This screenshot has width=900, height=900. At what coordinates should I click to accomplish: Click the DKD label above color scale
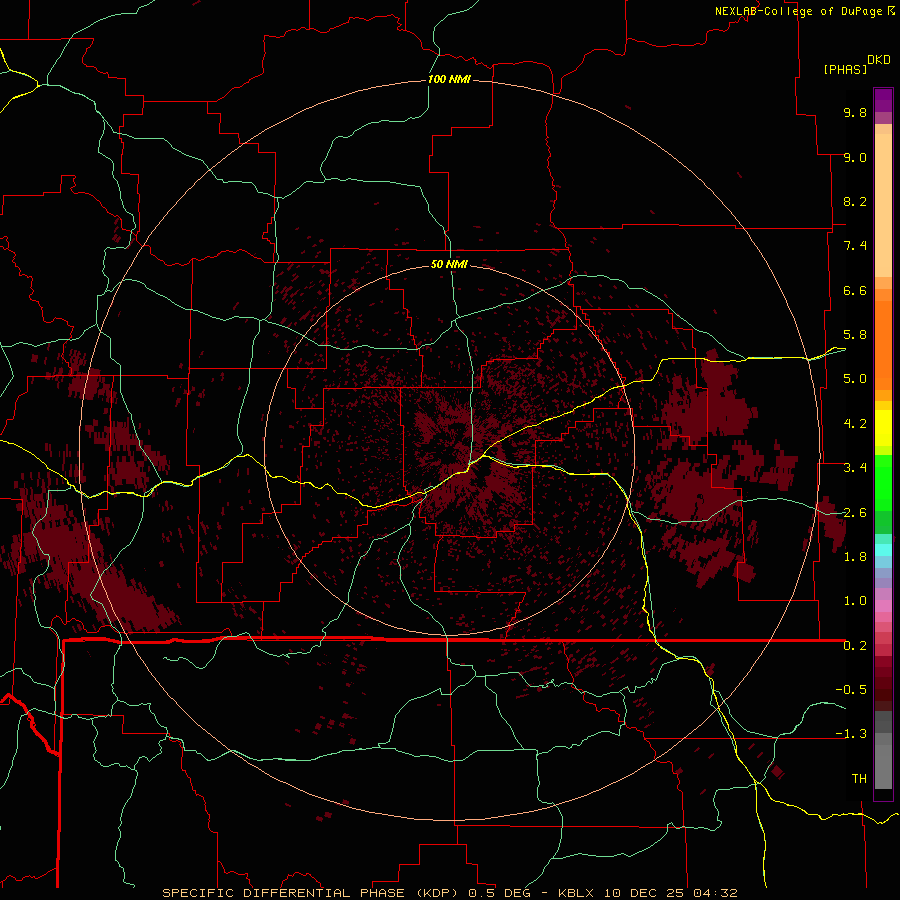[x=878, y=60]
